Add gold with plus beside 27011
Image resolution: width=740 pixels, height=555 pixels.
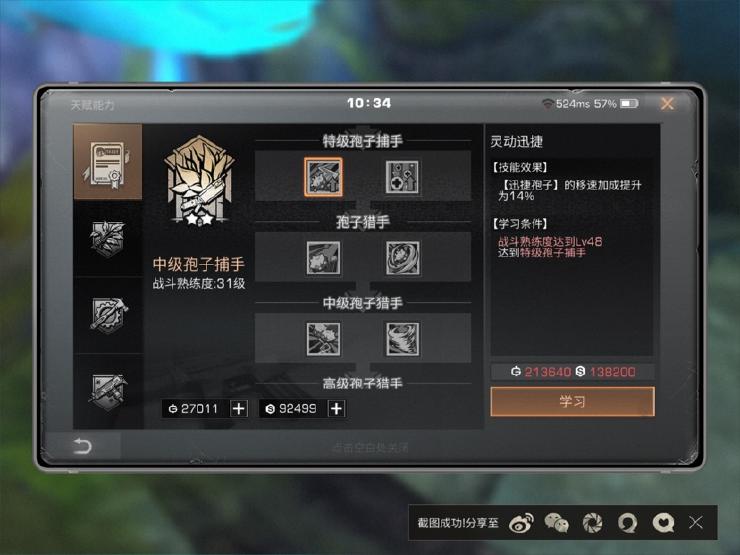[239, 409]
